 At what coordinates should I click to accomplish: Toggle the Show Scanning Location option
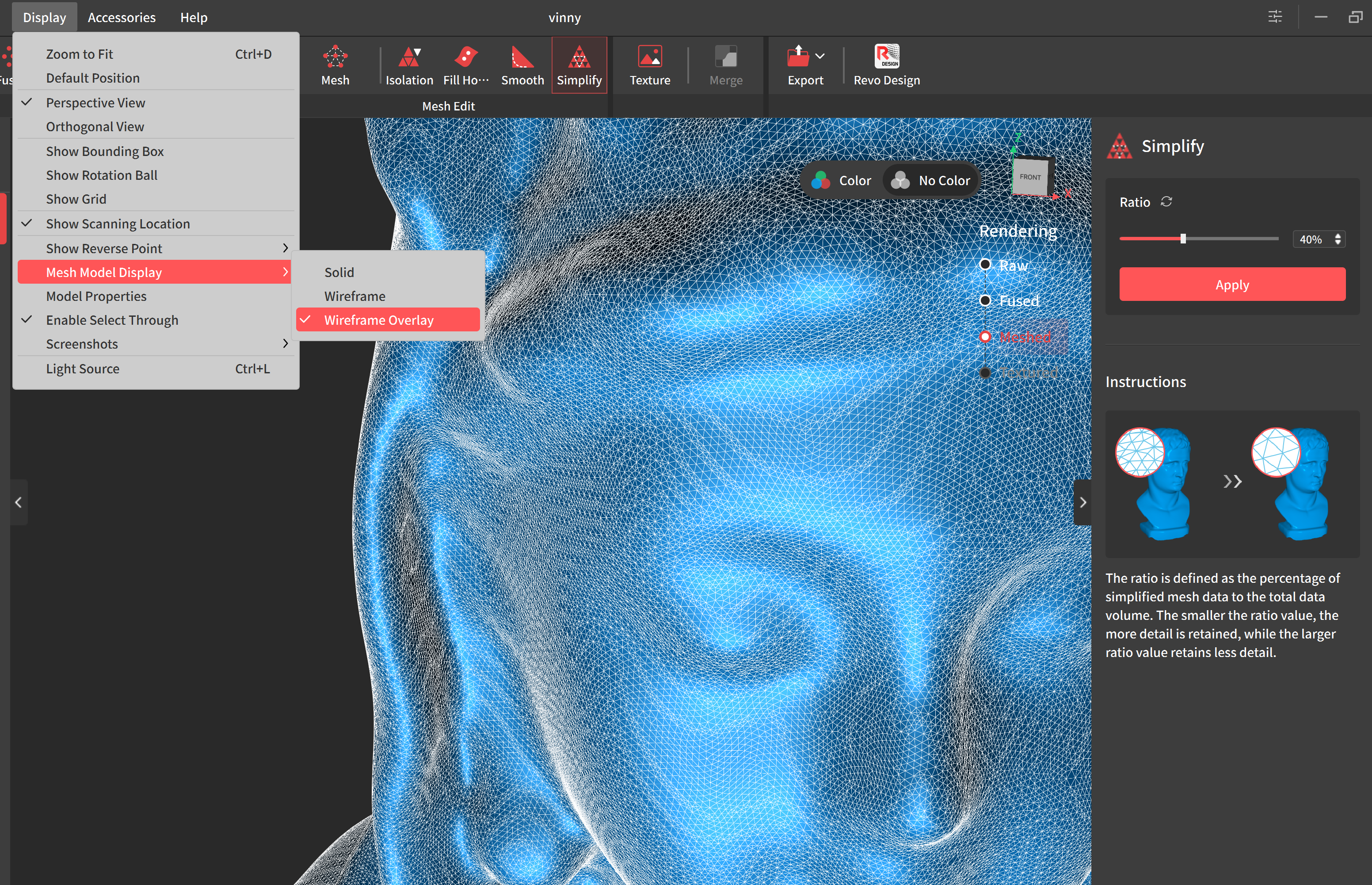[118, 224]
